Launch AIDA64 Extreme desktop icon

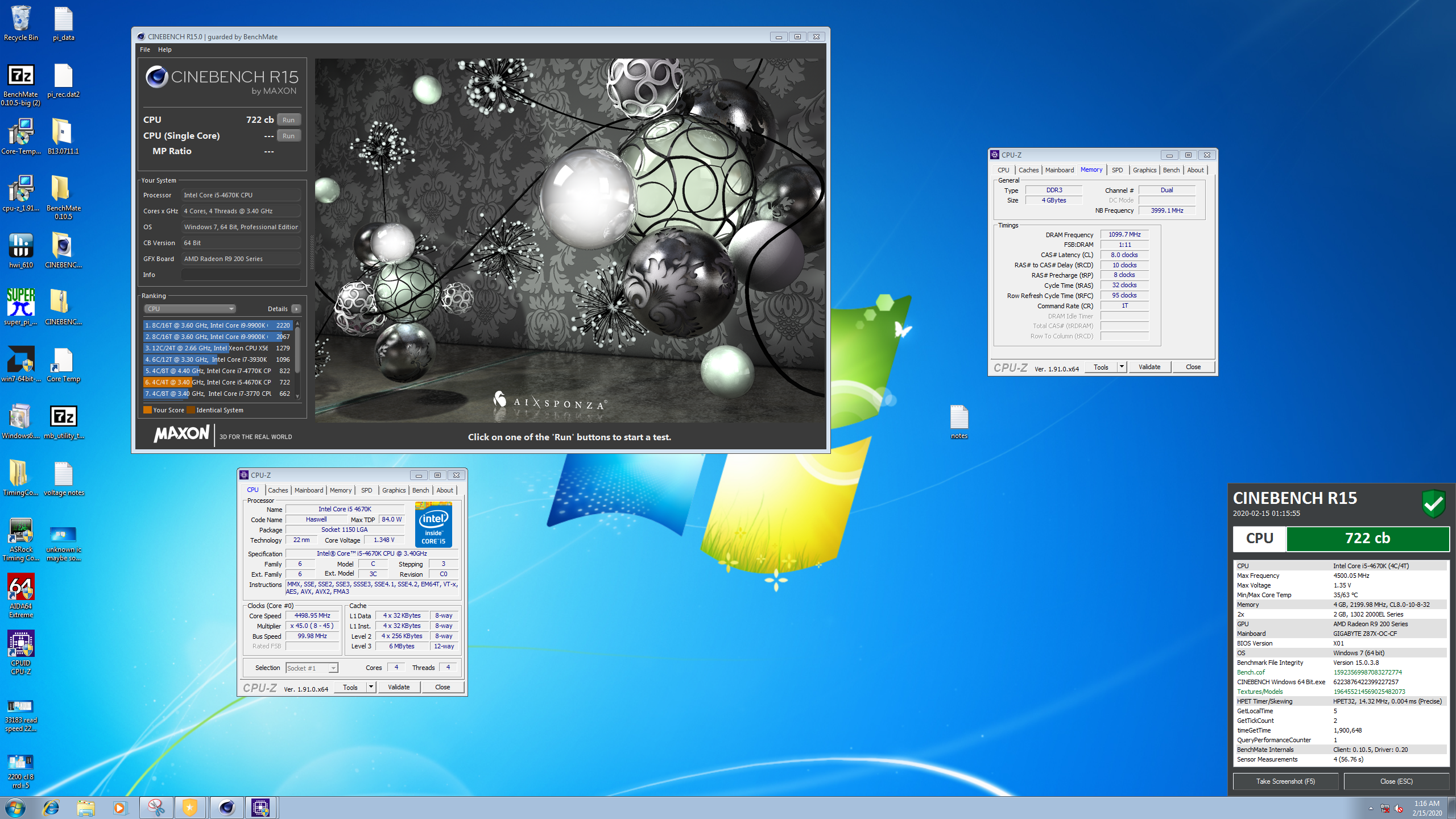pyautogui.click(x=21, y=596)
